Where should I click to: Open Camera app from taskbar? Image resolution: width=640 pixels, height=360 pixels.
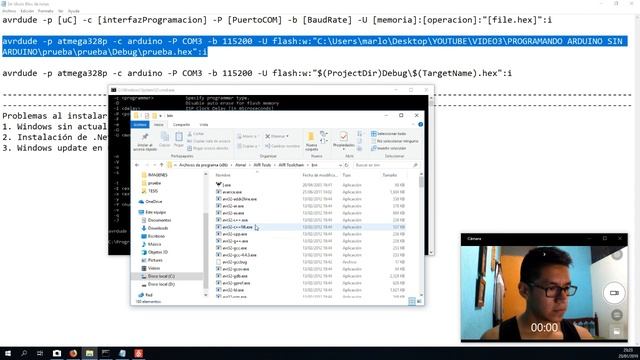(57, 353)
